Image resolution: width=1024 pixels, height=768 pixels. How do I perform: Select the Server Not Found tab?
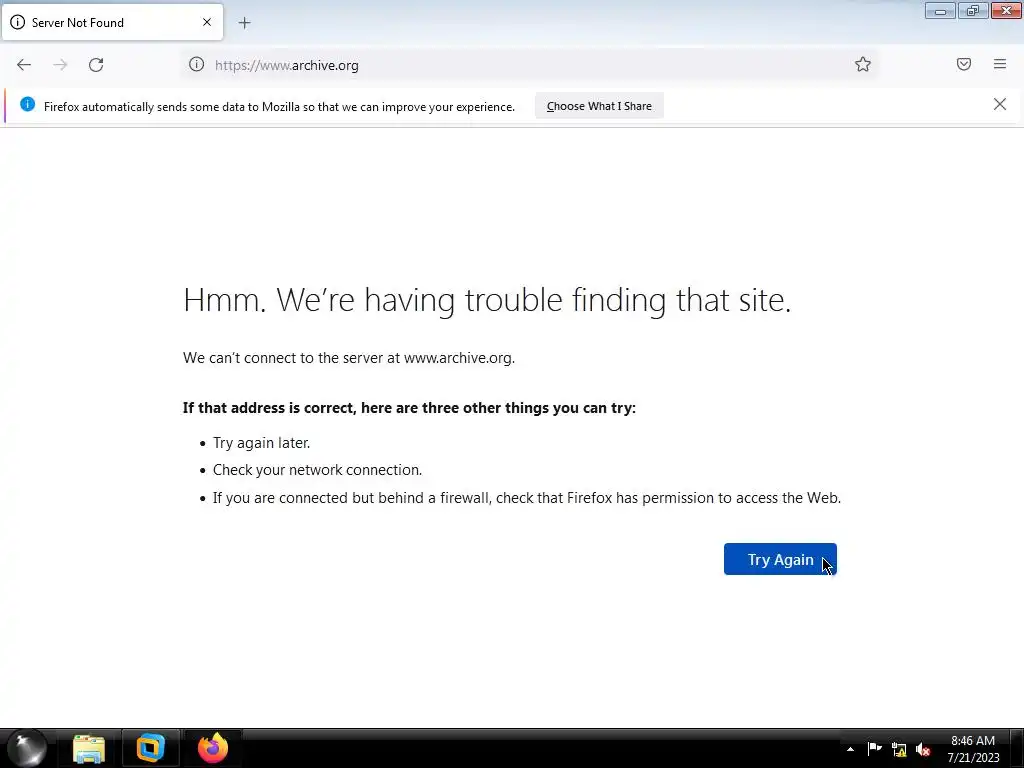pos(112,23)
